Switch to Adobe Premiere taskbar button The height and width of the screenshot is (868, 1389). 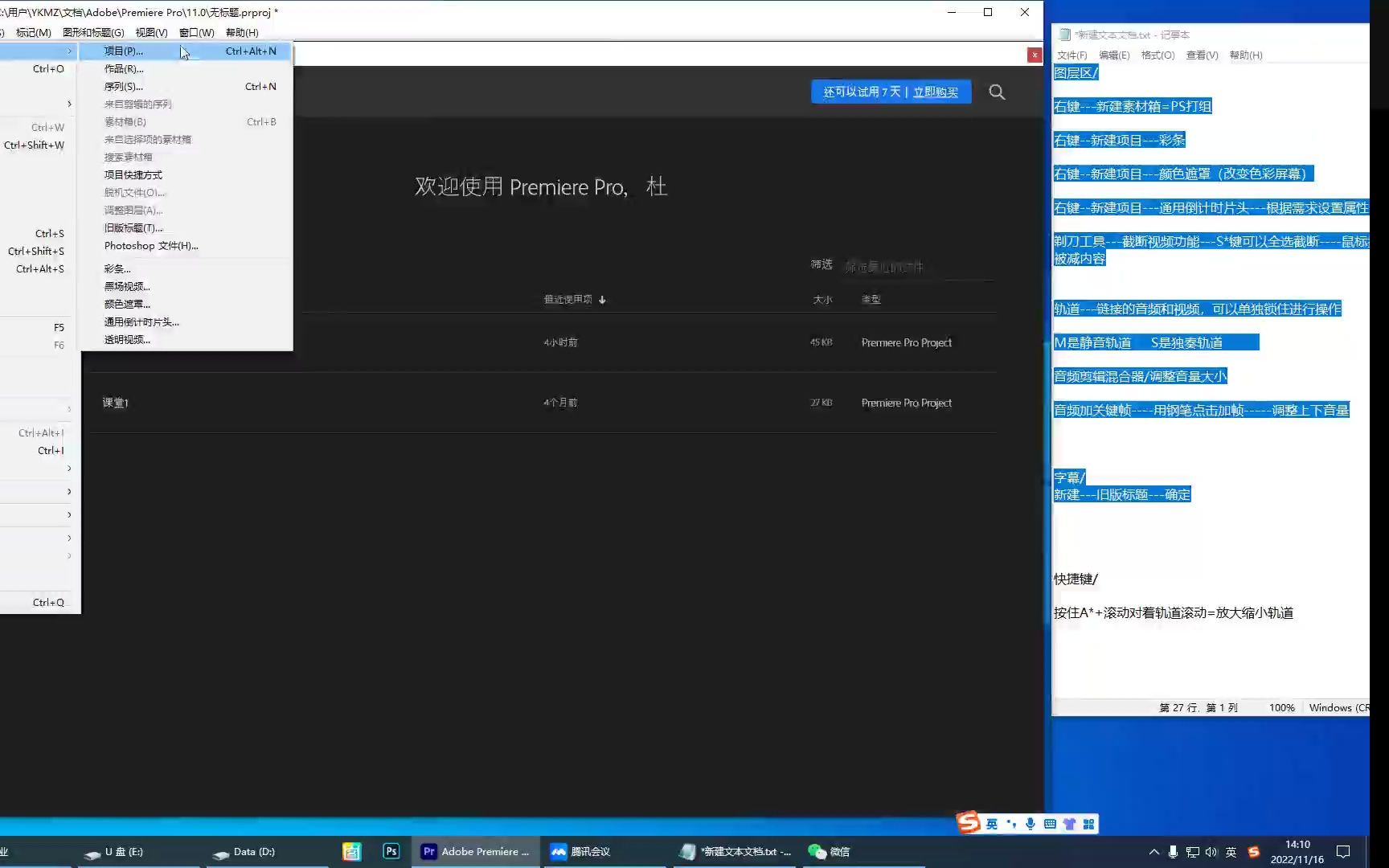point(476,851)
